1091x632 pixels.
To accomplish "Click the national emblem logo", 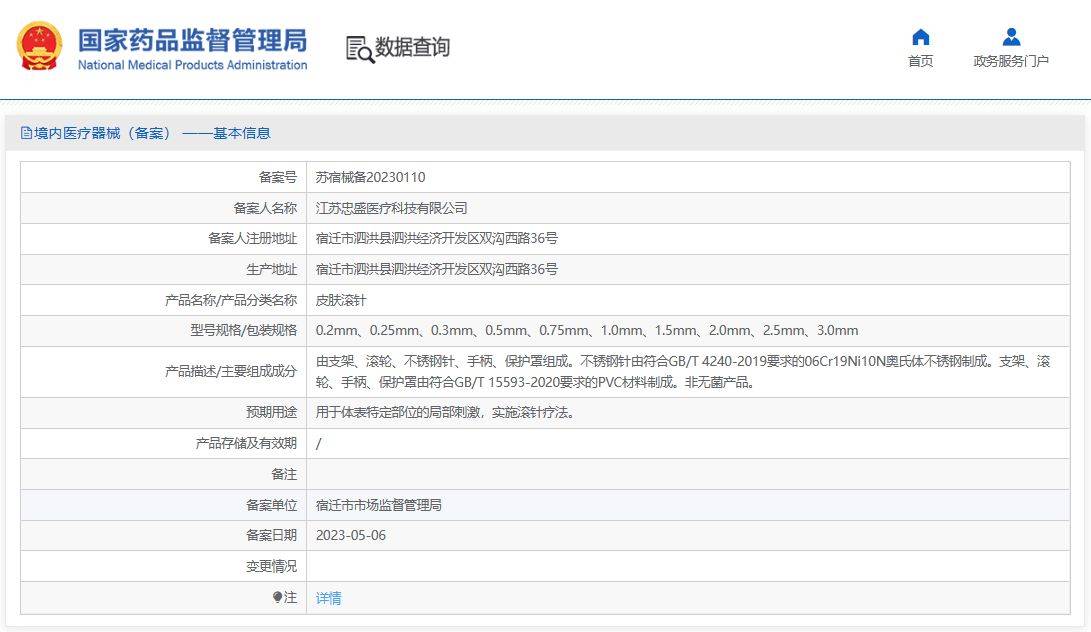I will coord(39,46).
